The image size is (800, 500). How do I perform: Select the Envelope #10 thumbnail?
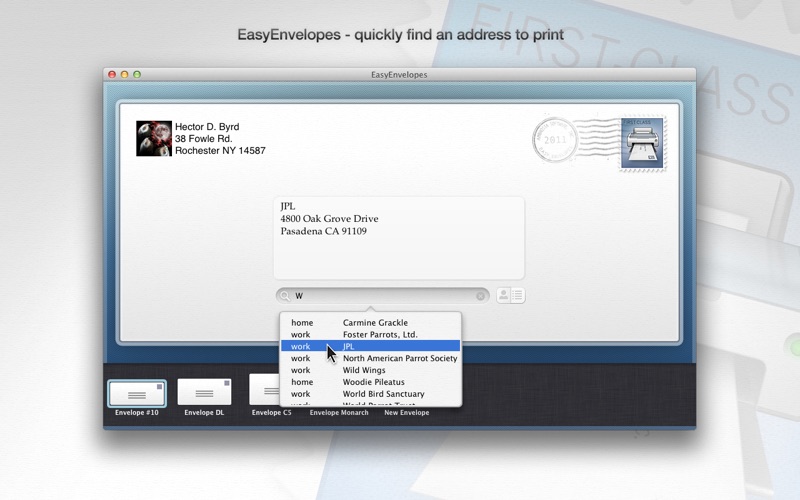(x=137, y=394)
